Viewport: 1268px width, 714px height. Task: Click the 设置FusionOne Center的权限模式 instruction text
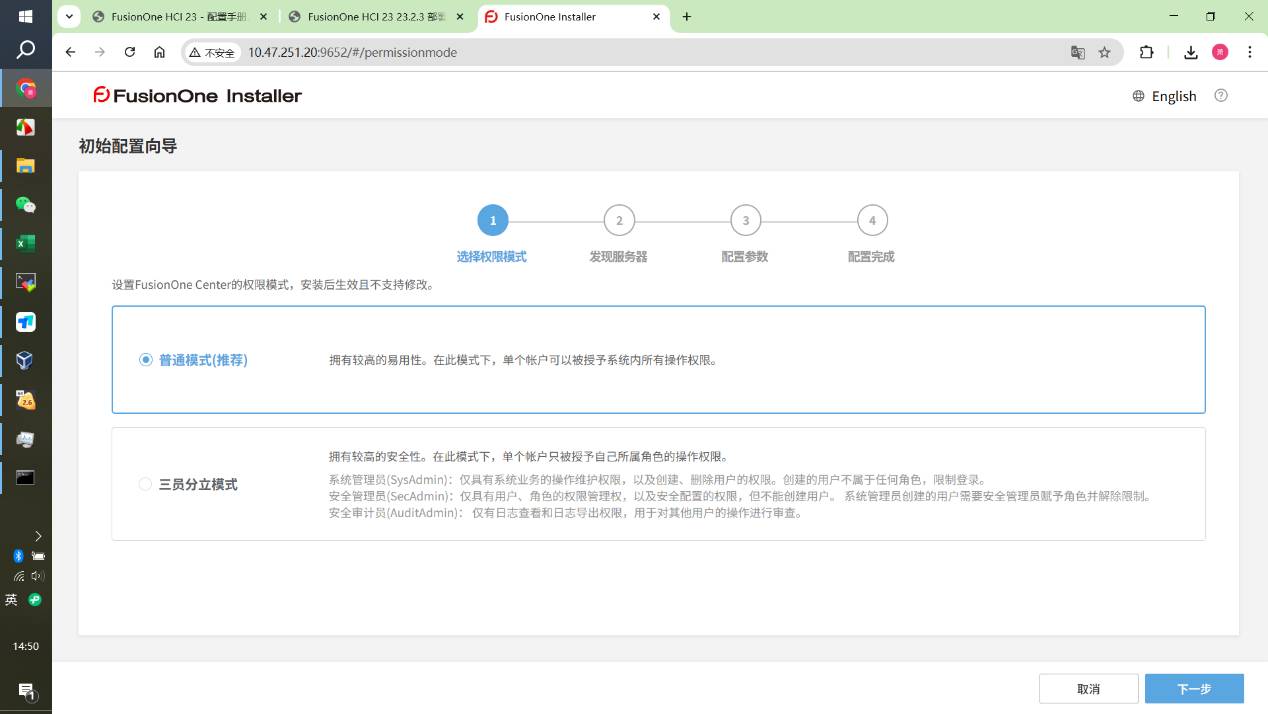coord(273,285)
